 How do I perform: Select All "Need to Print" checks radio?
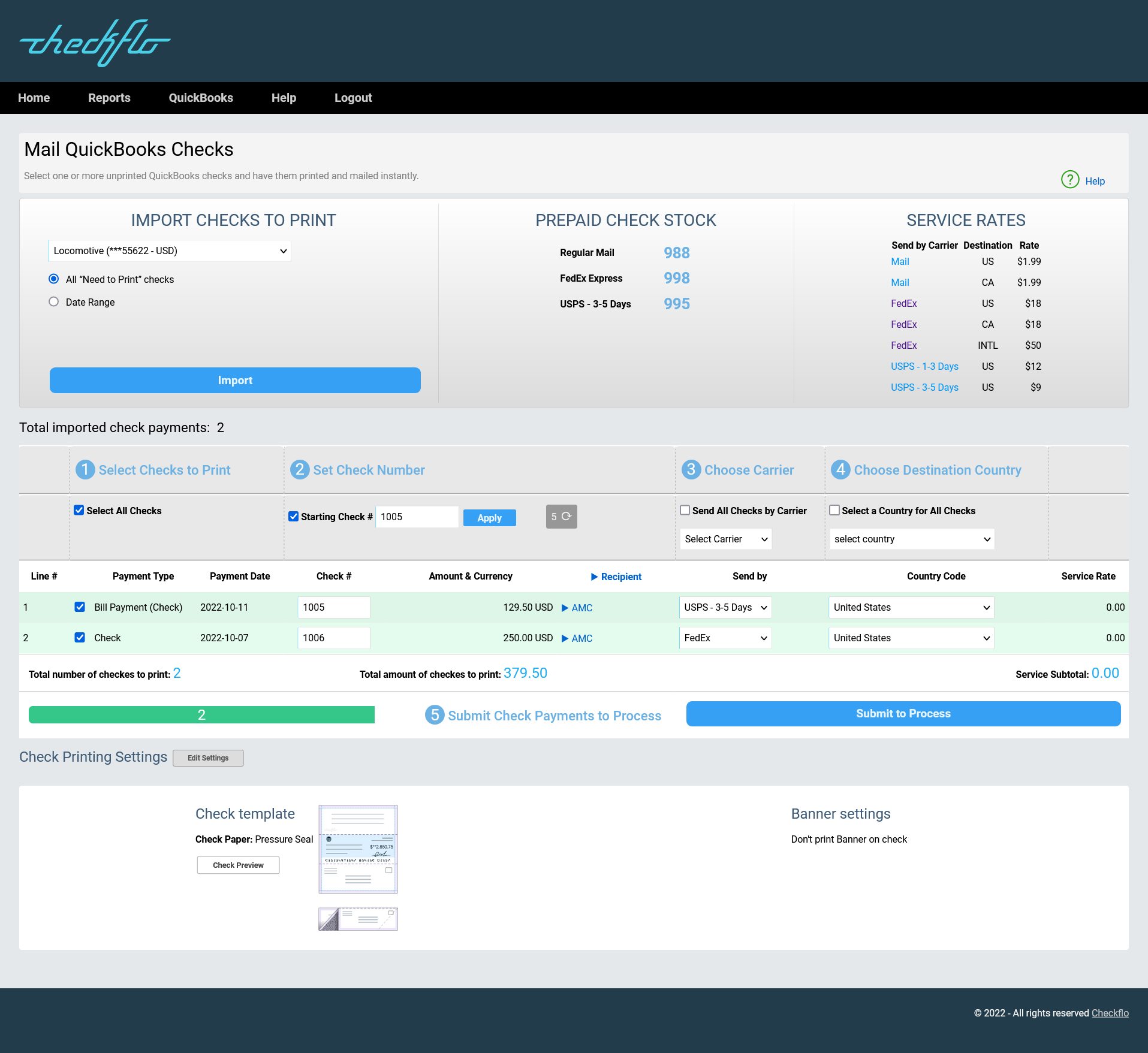pos(54,279)
